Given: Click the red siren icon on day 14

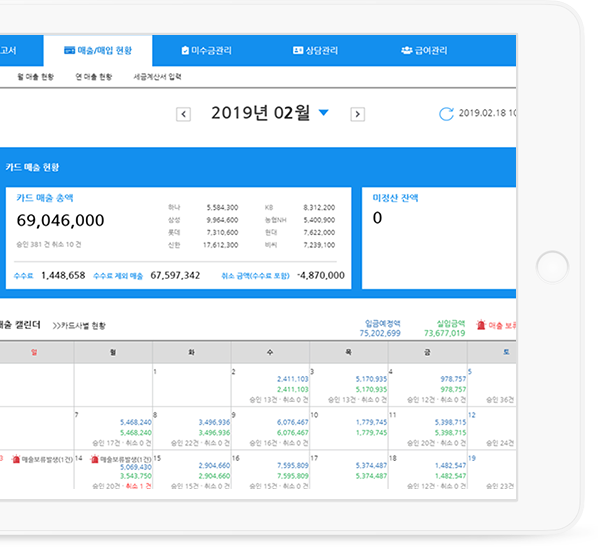Looking at the screenshot, I should (x=95, y=459).
